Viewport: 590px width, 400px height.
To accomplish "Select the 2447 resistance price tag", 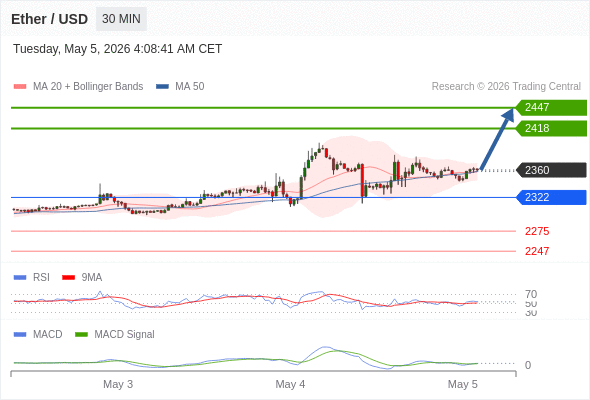I will (551, 108).
